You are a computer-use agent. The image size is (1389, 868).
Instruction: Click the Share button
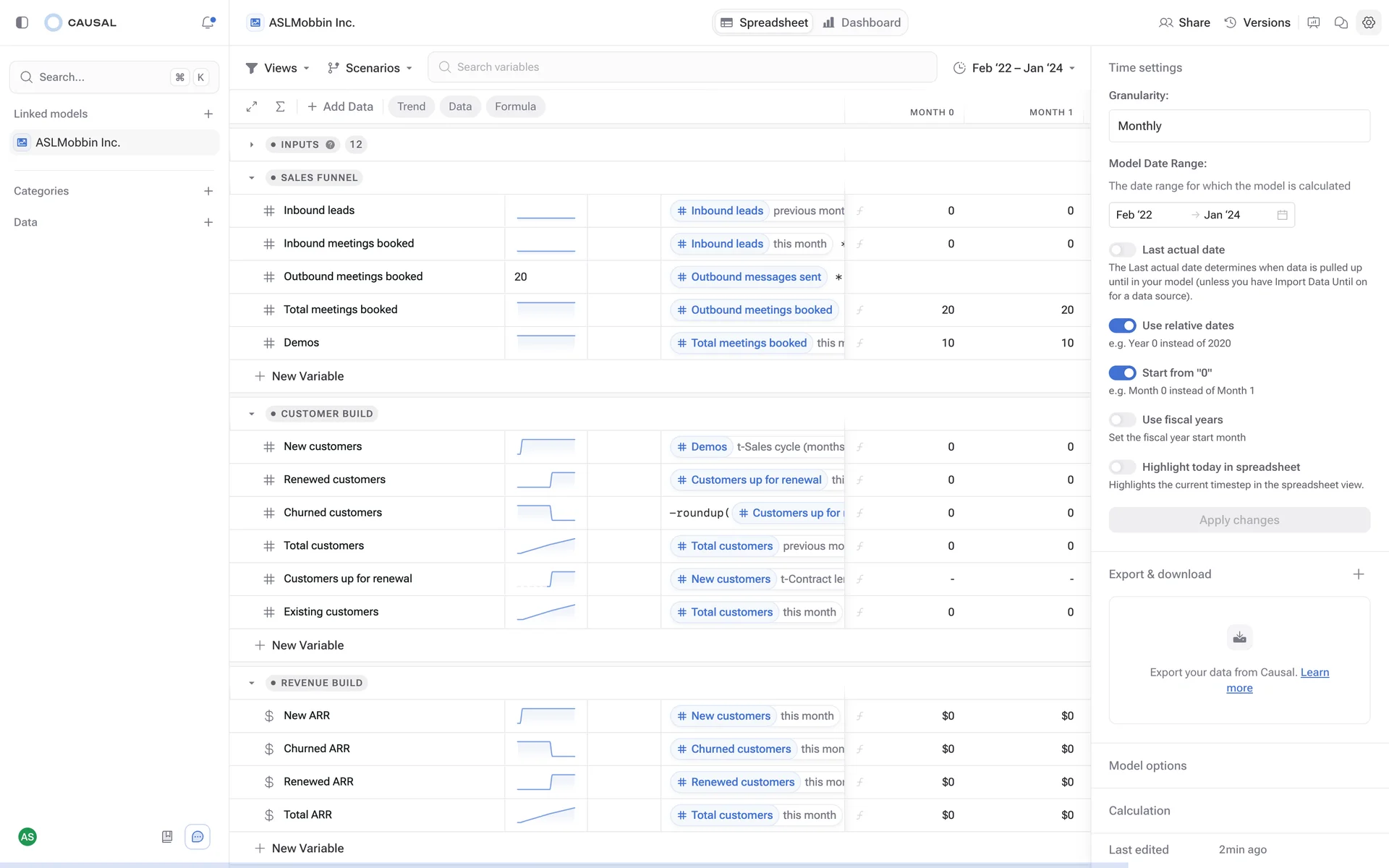[x=1184, y=22]
